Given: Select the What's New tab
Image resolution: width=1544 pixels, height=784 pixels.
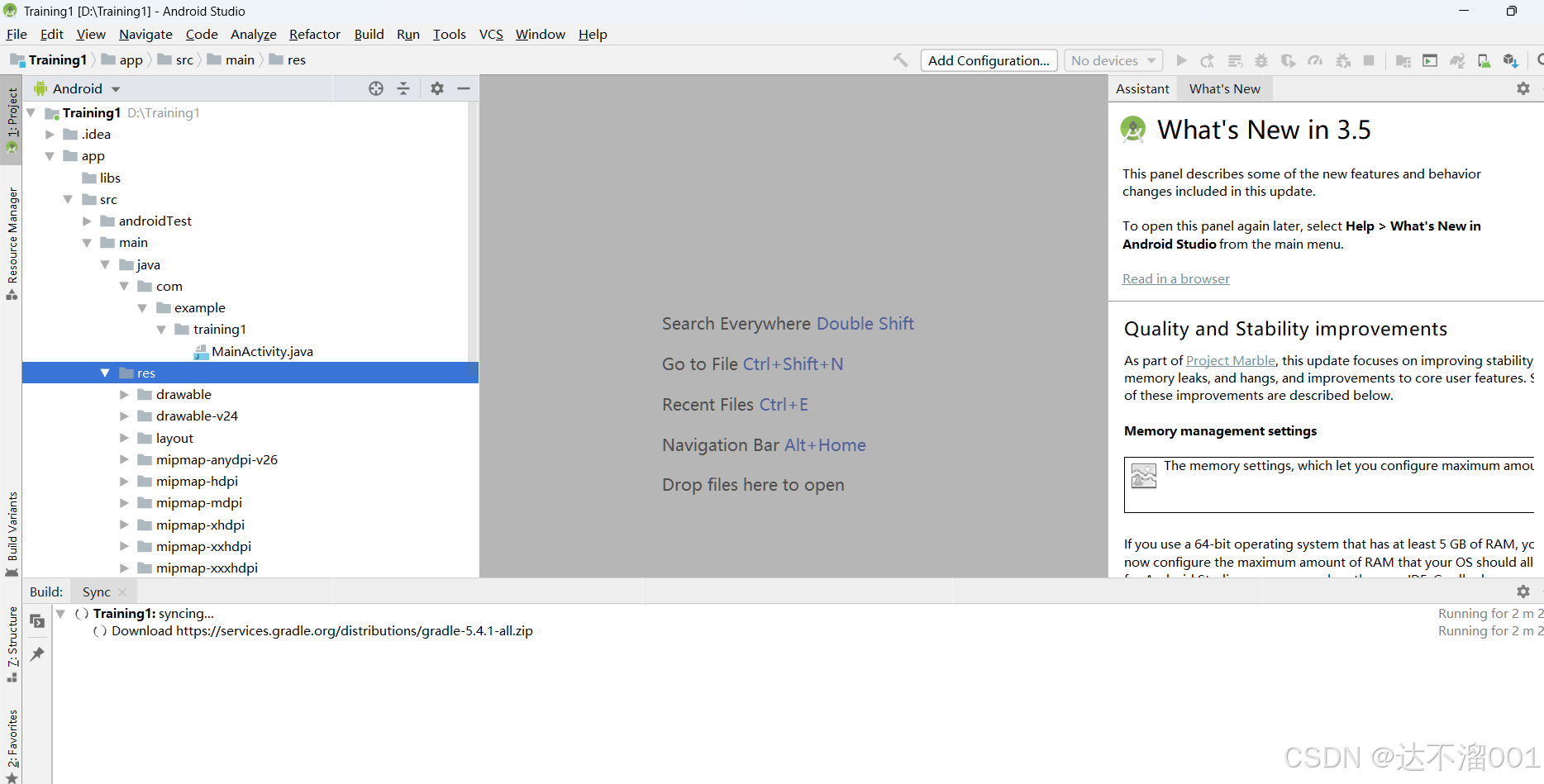Looking at the screenshot, I should (x=1224, y=88).
